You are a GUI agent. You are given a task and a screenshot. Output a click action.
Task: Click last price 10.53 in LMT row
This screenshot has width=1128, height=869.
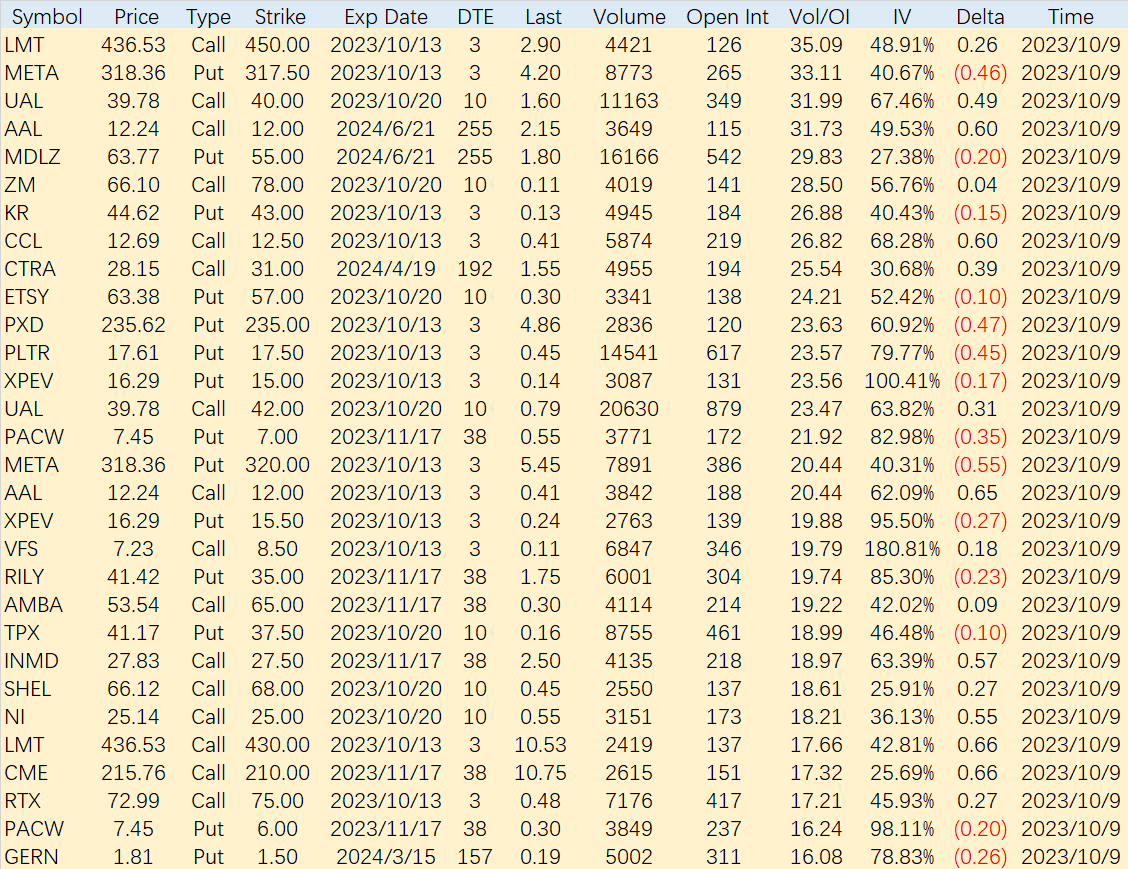540,745
